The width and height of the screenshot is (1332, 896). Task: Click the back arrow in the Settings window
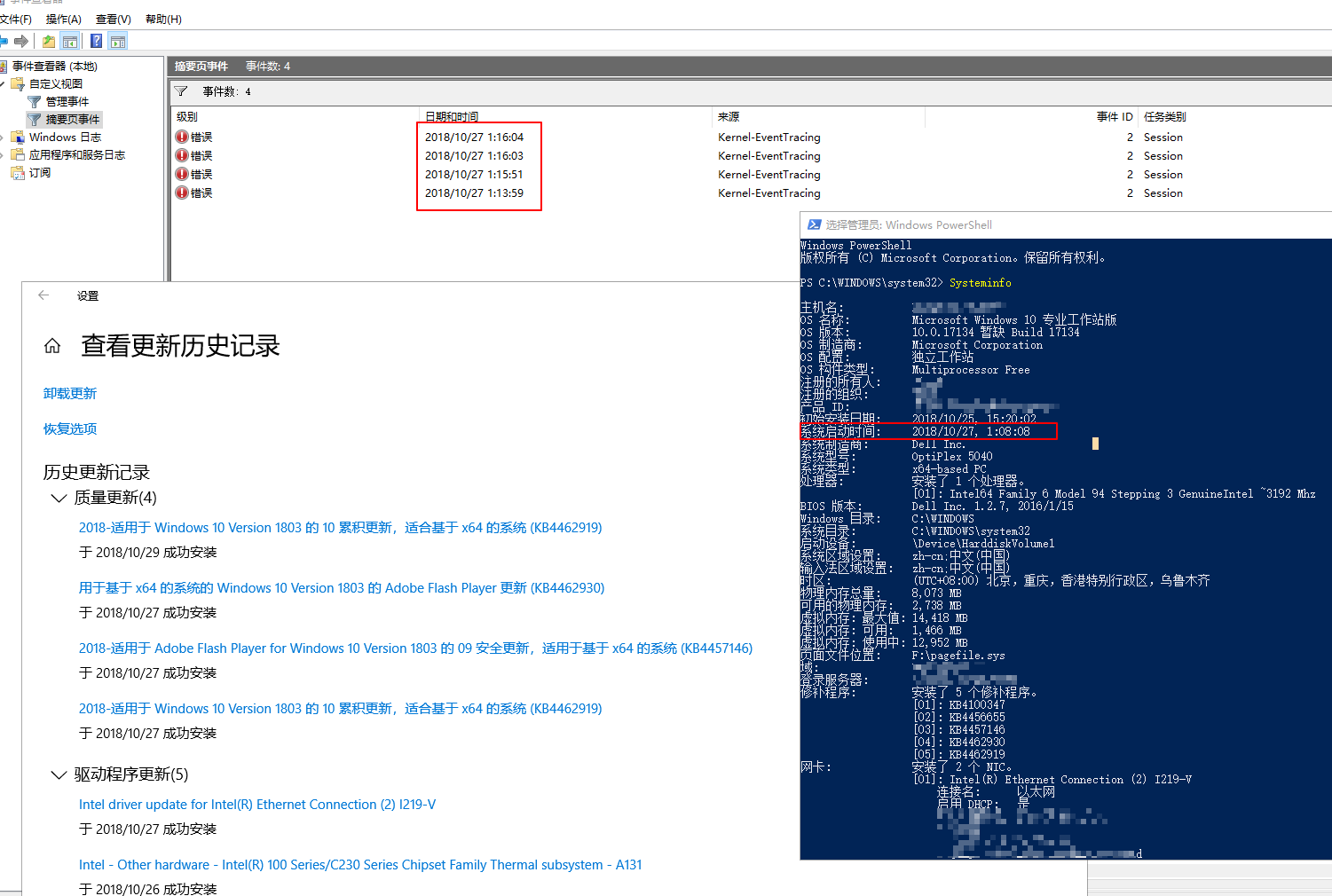tap(43, 295)
